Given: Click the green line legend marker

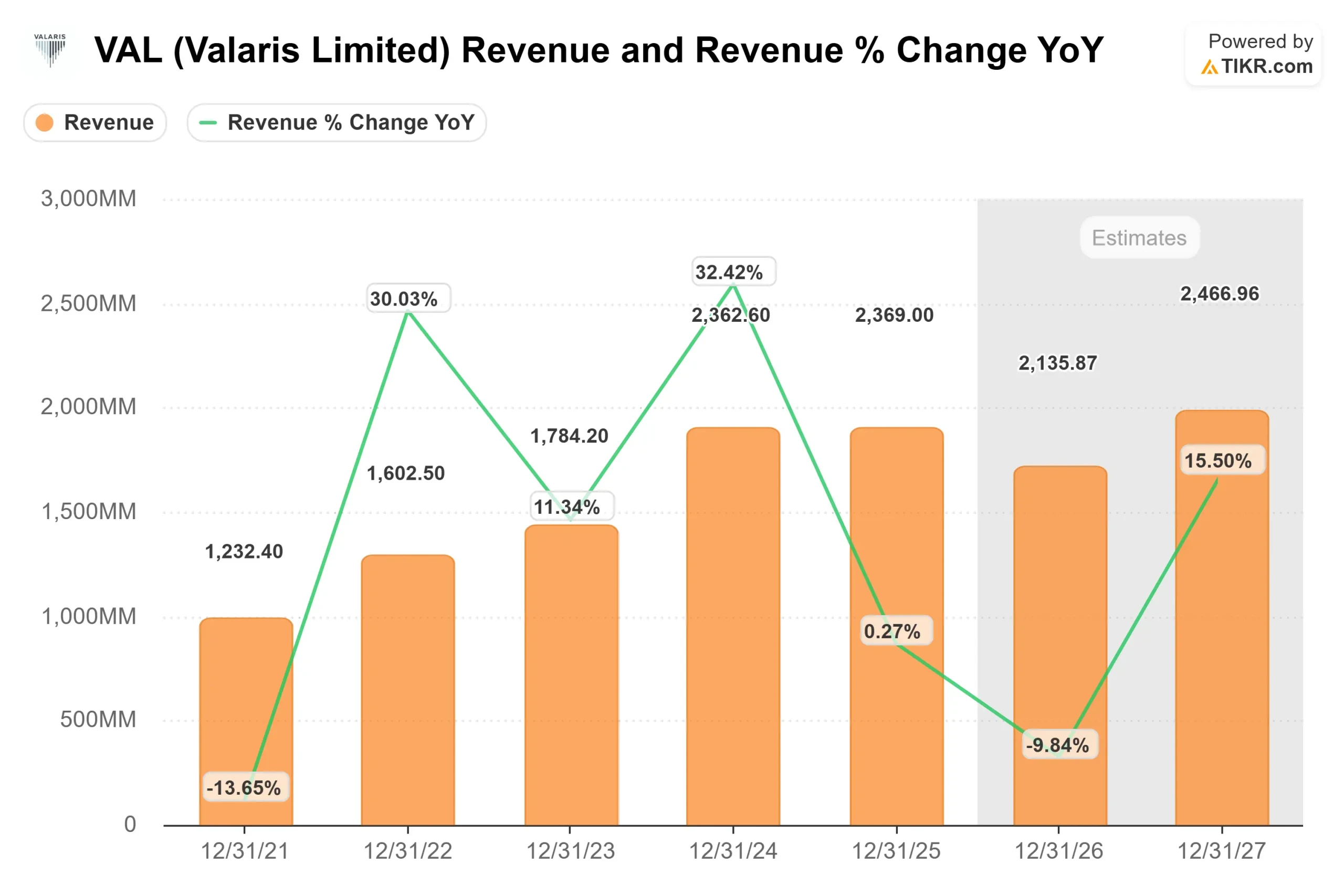Looking at the screenshot, I should 207,122.
